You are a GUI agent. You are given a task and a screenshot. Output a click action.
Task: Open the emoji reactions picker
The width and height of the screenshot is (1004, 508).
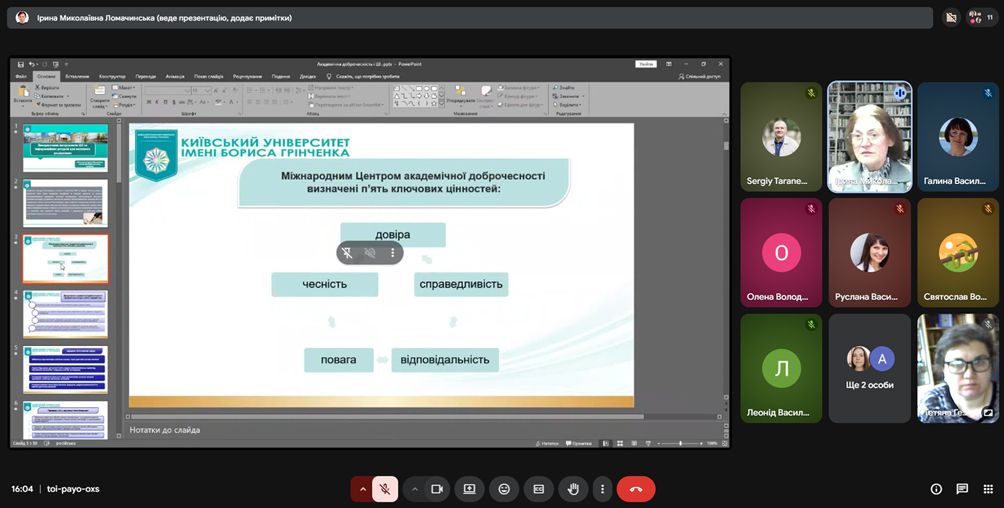(x=504, y=489)
